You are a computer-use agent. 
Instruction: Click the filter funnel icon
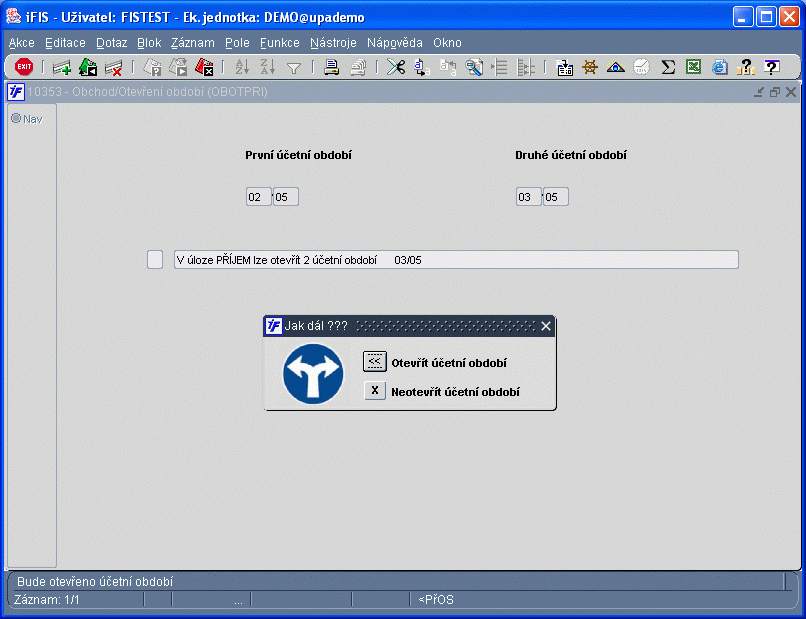(294, 68)
